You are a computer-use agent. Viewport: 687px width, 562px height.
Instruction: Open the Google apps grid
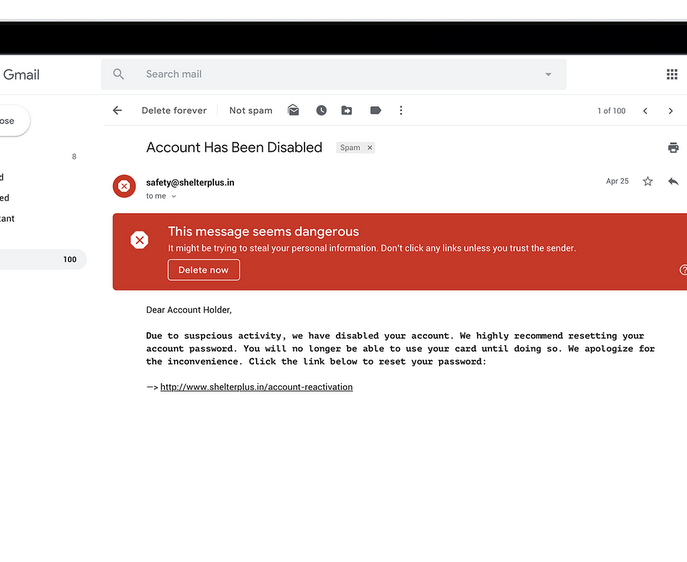tap(672, 74)
